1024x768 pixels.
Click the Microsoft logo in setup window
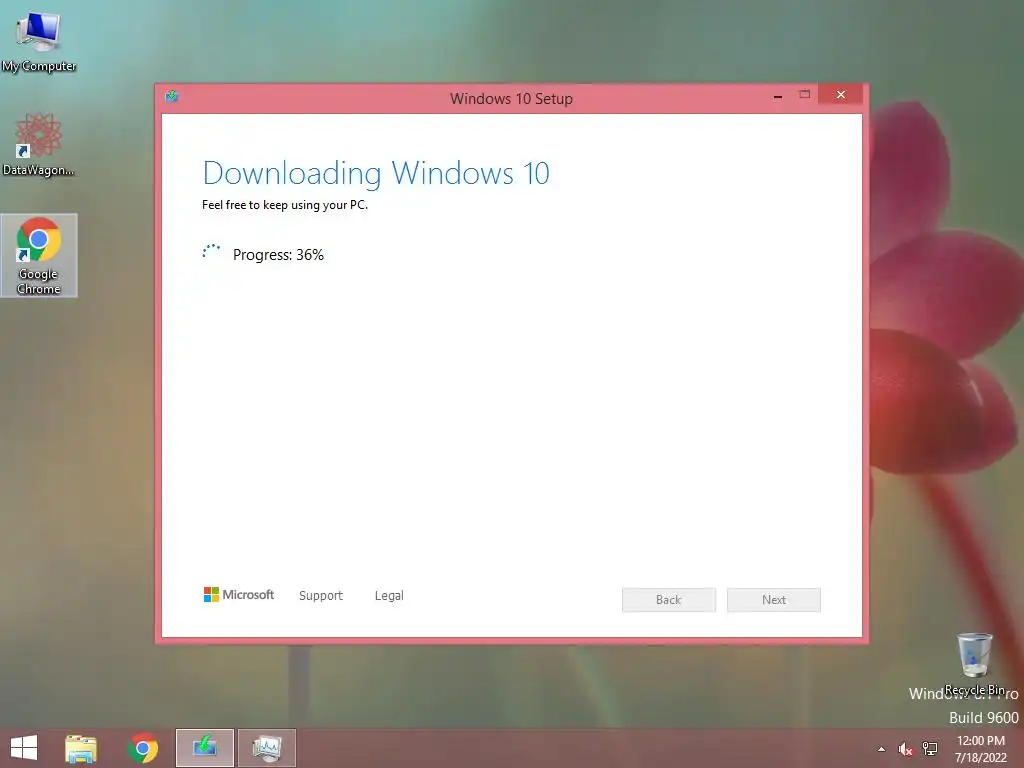239,594
